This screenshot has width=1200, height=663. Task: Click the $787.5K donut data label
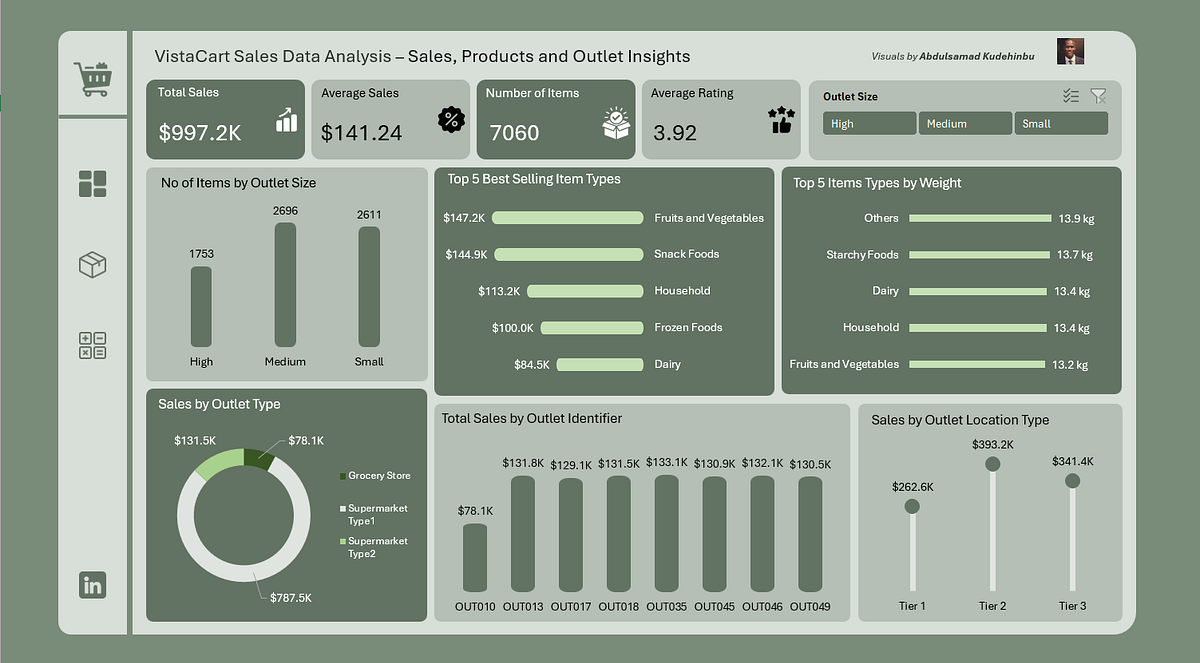coord(291,597)
